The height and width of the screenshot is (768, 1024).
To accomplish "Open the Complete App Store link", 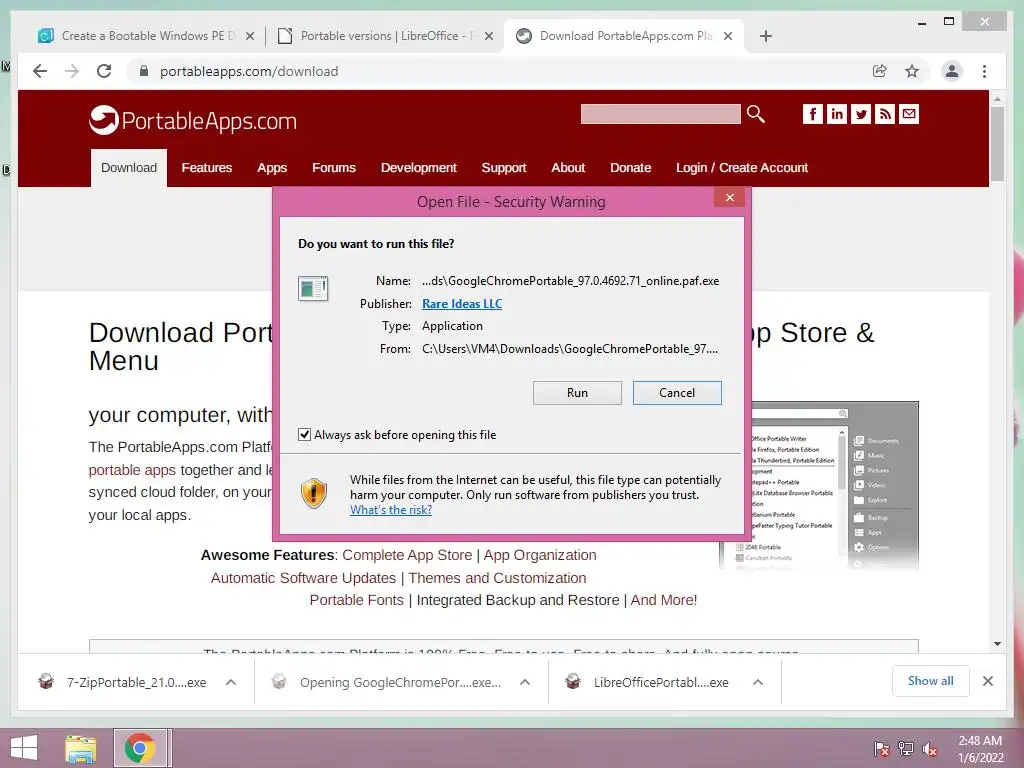I will (x=407, y=555).
